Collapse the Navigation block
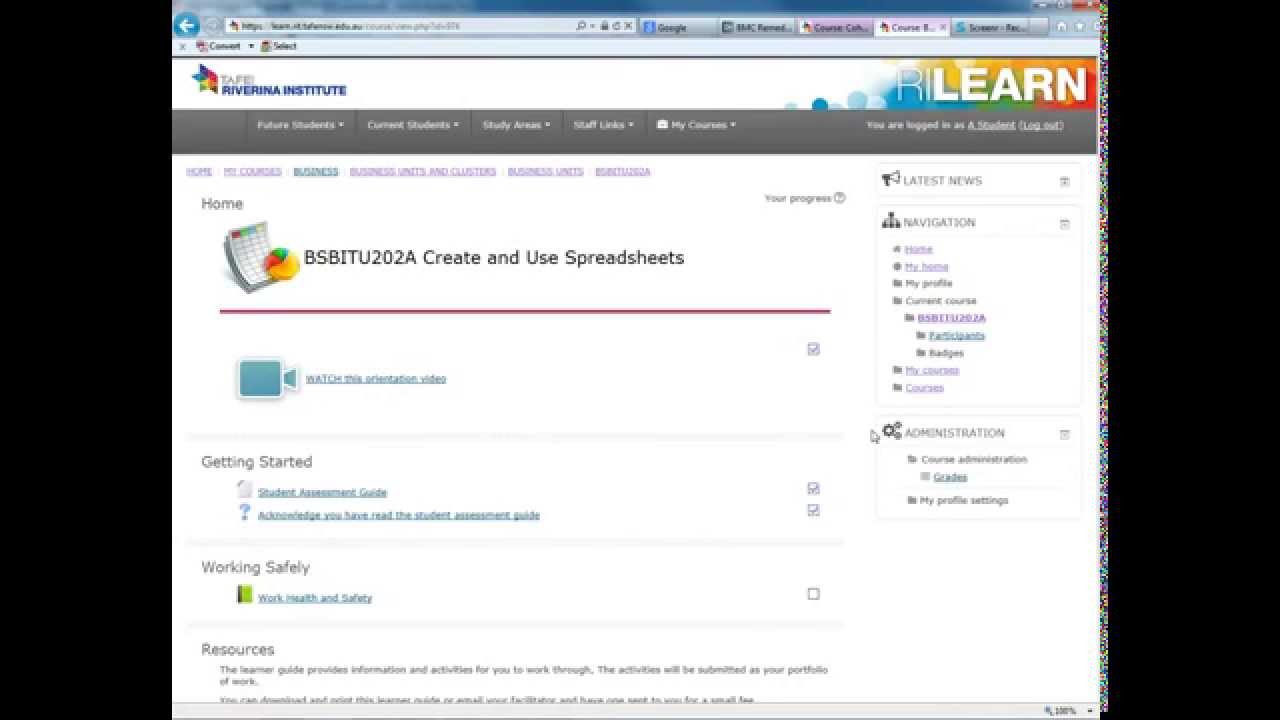Screen dimensions: 1280x720 [1065, 224]
